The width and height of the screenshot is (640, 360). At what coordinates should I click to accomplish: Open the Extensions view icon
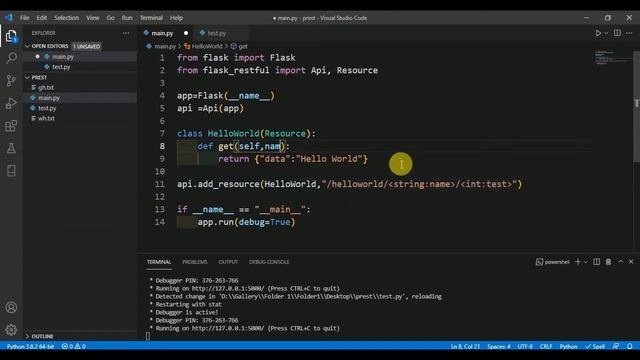(11, 126)
